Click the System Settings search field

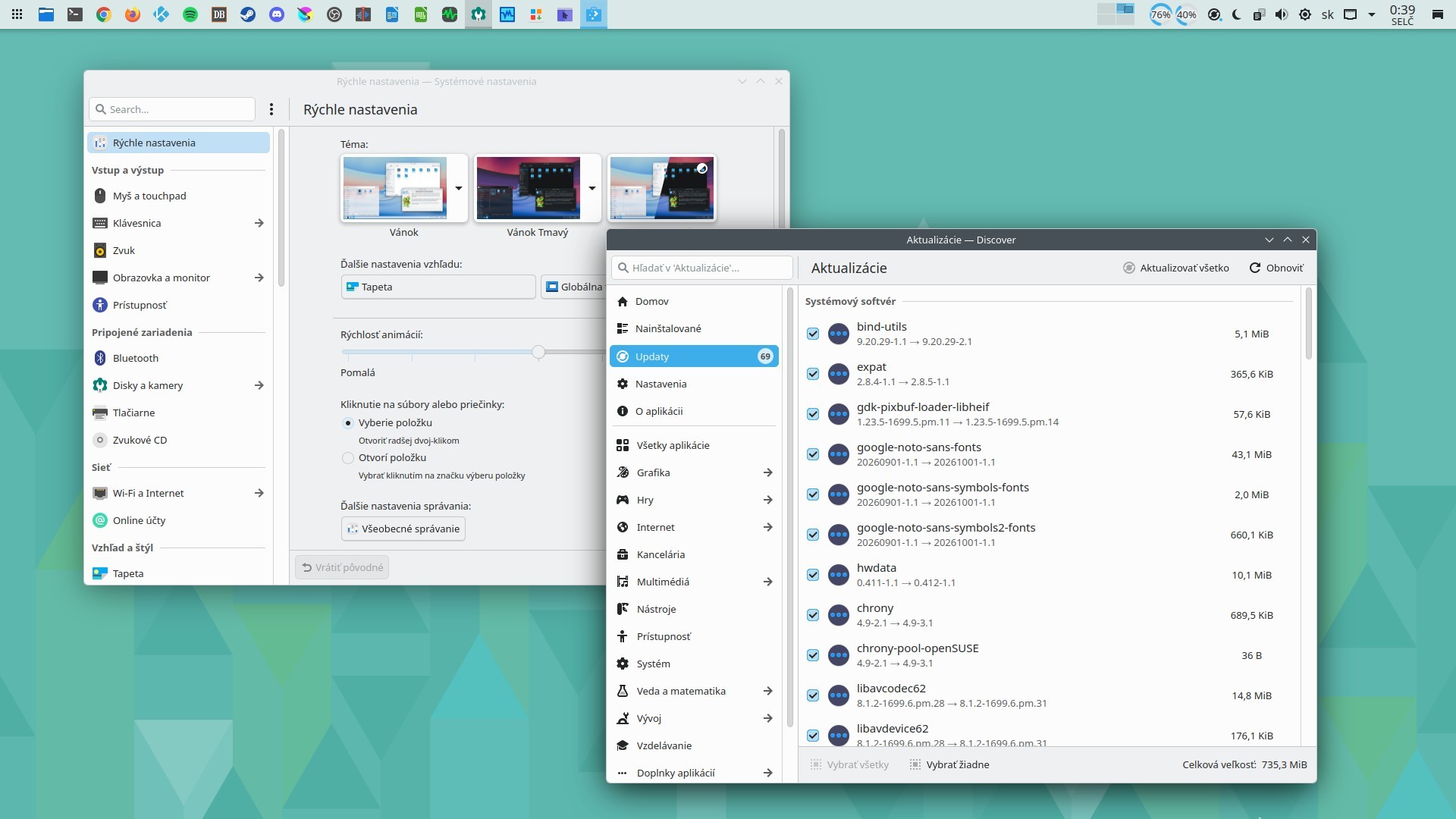172,109
